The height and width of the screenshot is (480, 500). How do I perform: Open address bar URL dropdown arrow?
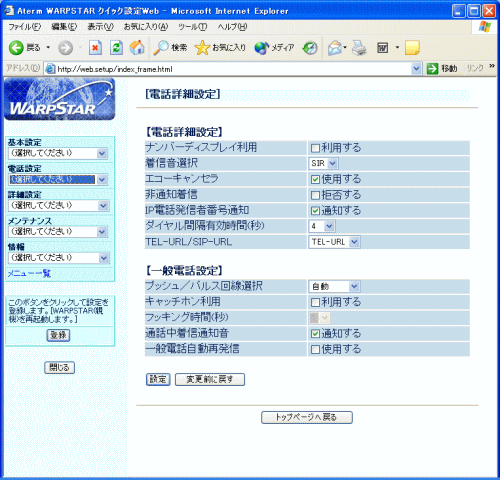[x=416, y=69]
